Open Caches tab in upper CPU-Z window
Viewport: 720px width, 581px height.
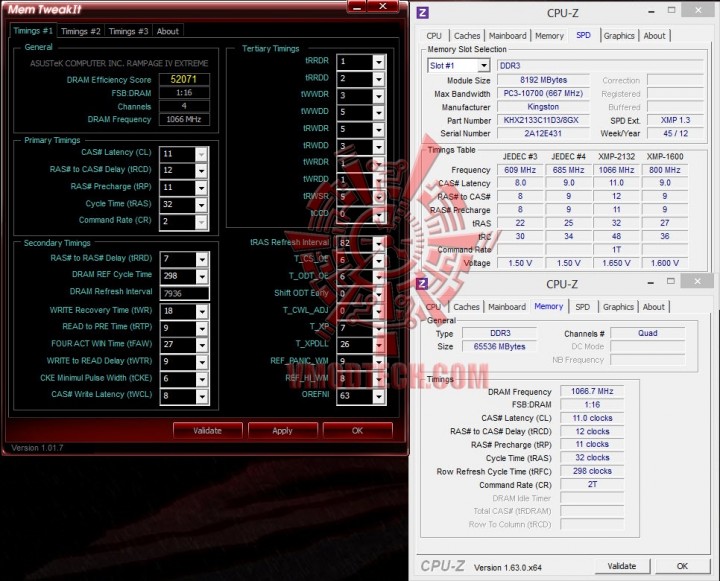(x=467, y=36)
